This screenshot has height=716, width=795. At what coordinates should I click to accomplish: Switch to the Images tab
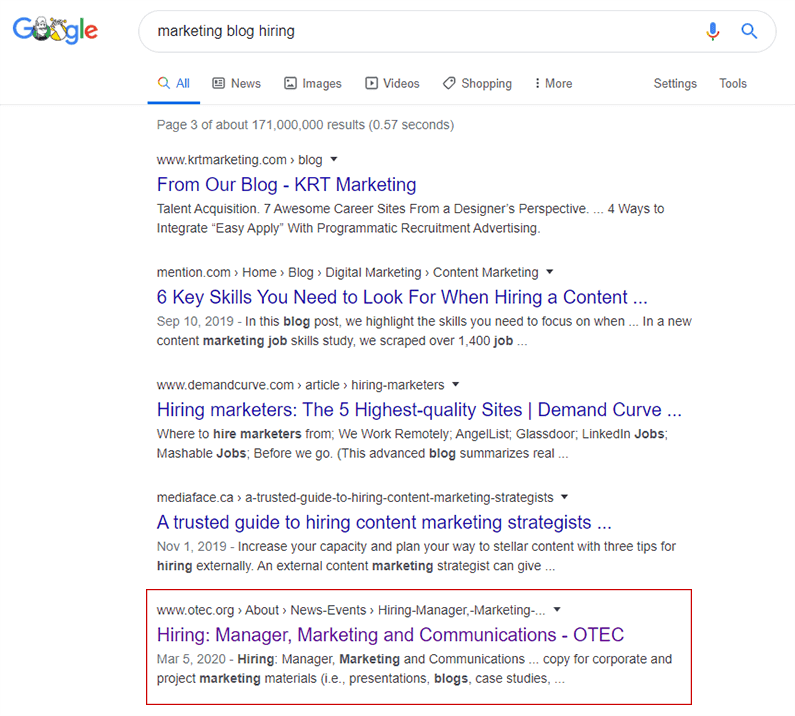312,83
